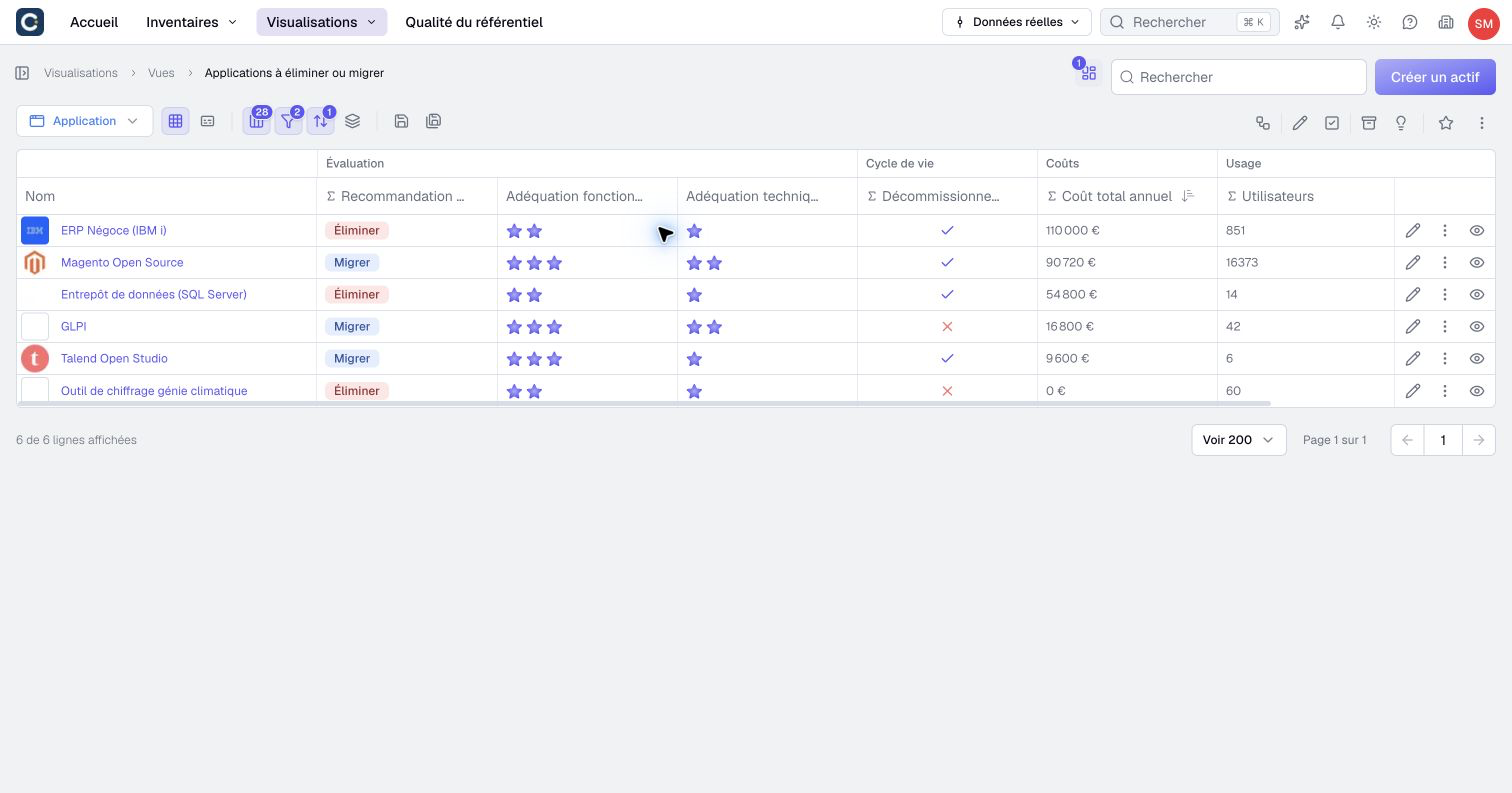The image size is (1512, 793).
Task: Toggle the light/dark theme sun icon
Action: coord(1374,22)
